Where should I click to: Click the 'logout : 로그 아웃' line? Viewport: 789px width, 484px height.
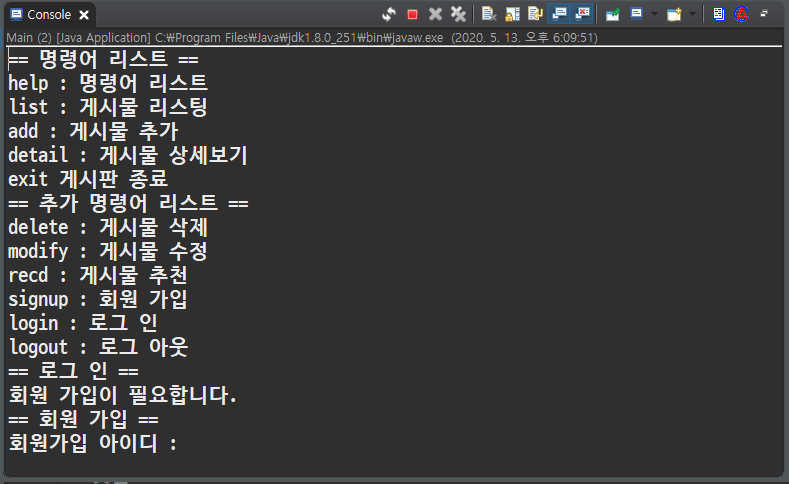click(98, 347)
